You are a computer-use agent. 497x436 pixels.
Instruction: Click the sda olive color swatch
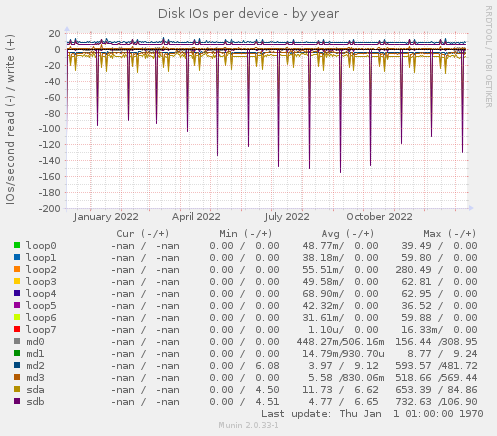pyautogui.click(x=17, y=389)
